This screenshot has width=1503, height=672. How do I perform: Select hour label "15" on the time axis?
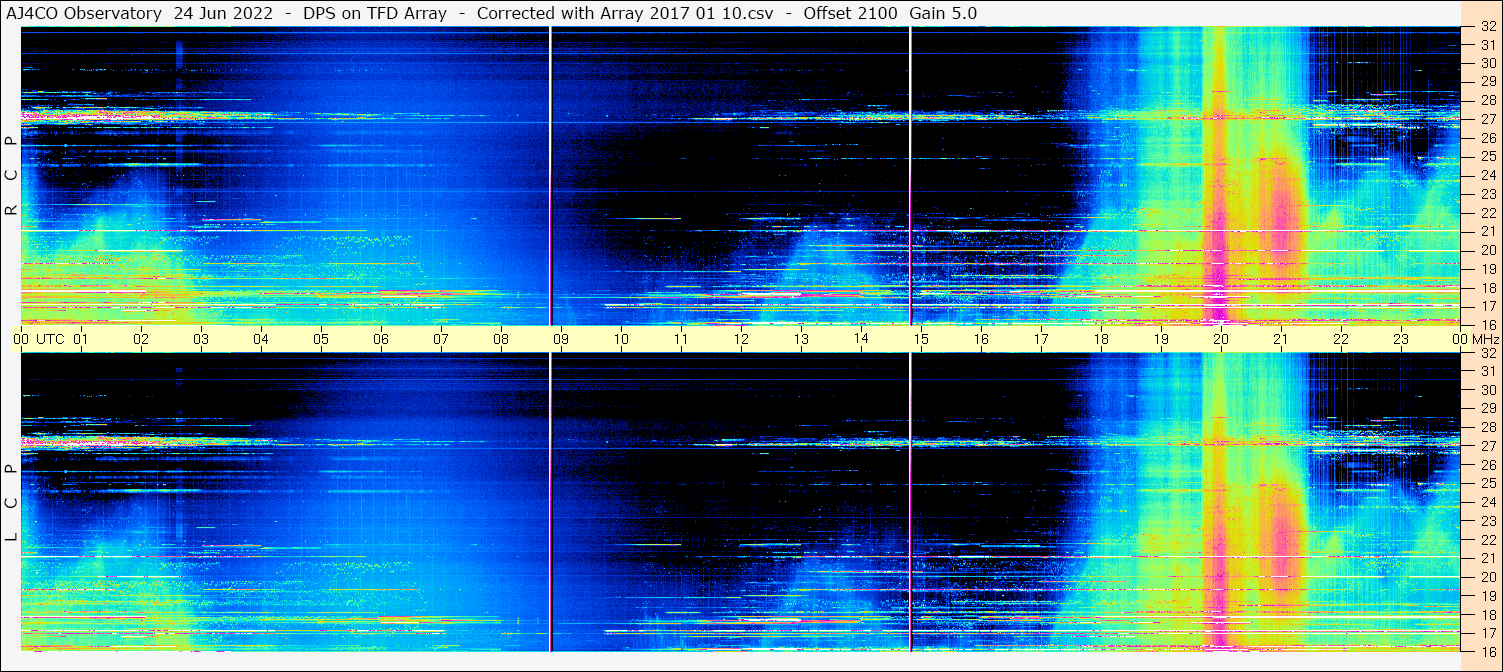coord(921,339)
